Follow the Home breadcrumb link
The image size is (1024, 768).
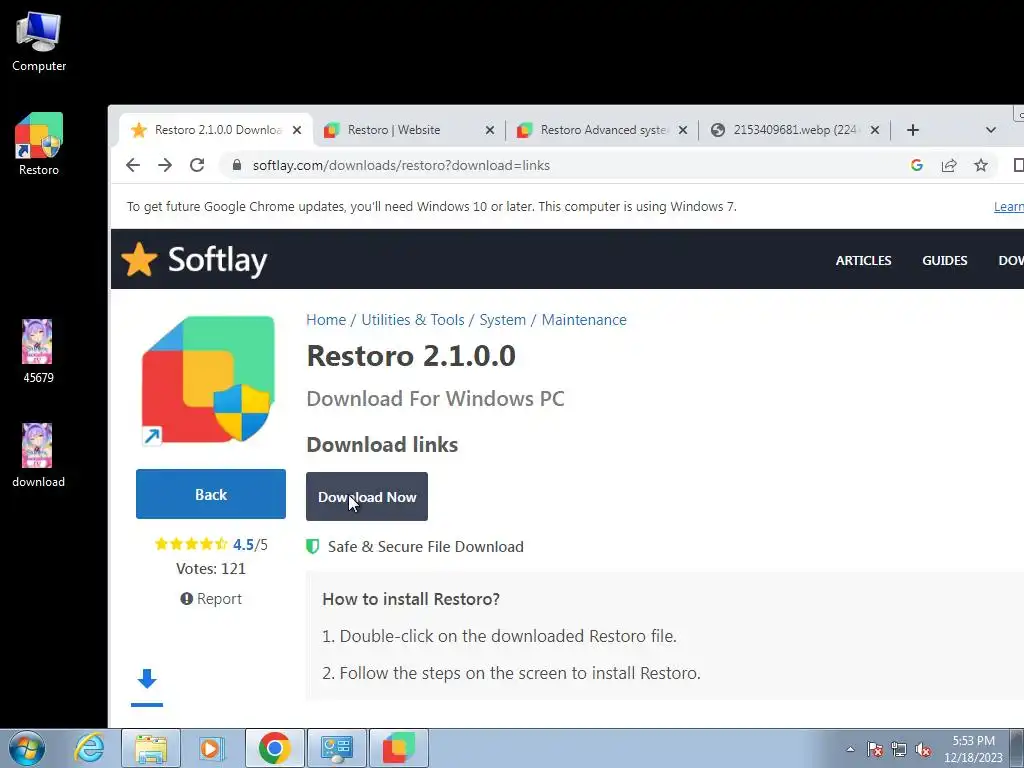point(326,319)
